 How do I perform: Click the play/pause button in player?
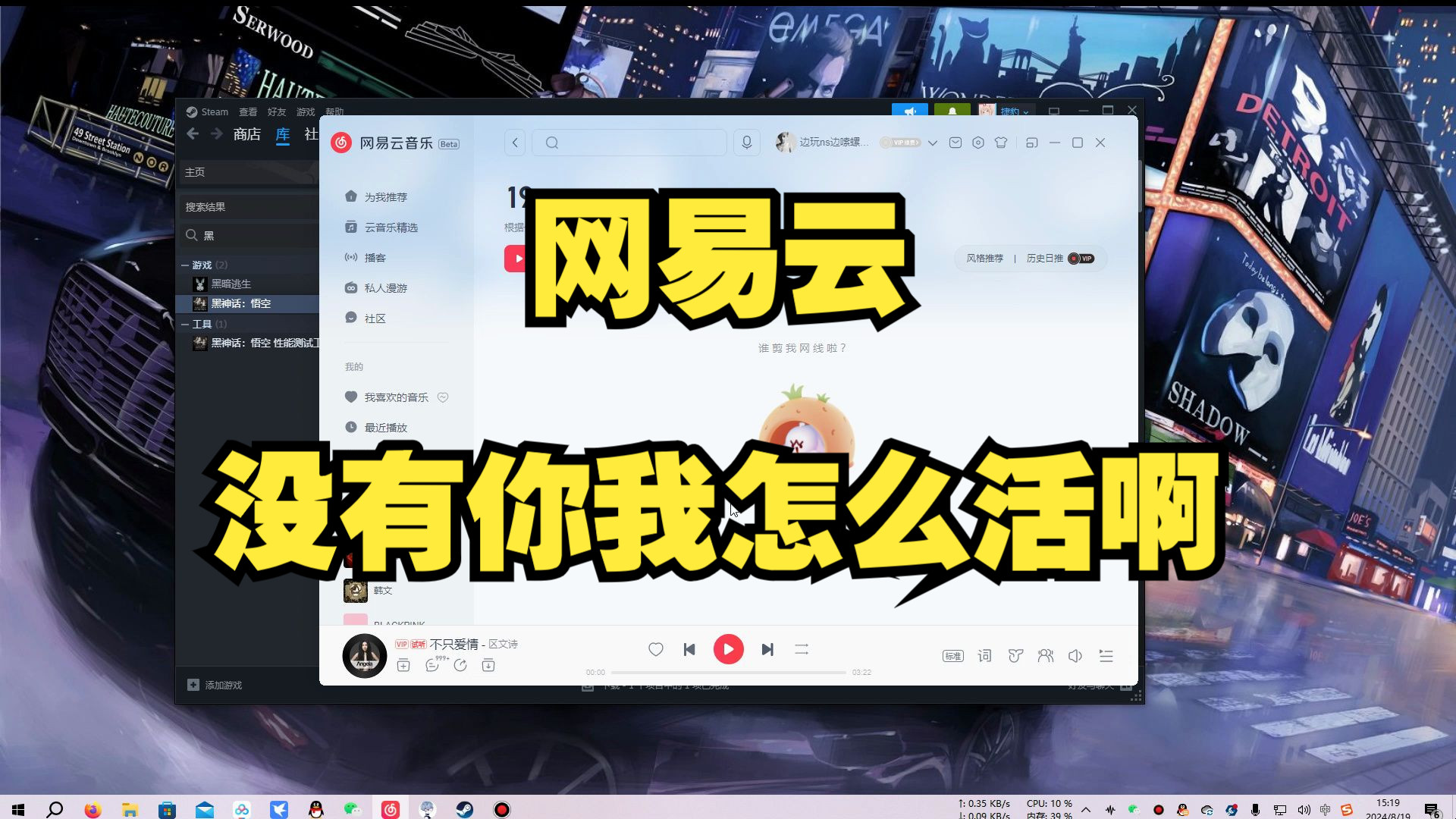pyautogui.click(x=728, y=649)
